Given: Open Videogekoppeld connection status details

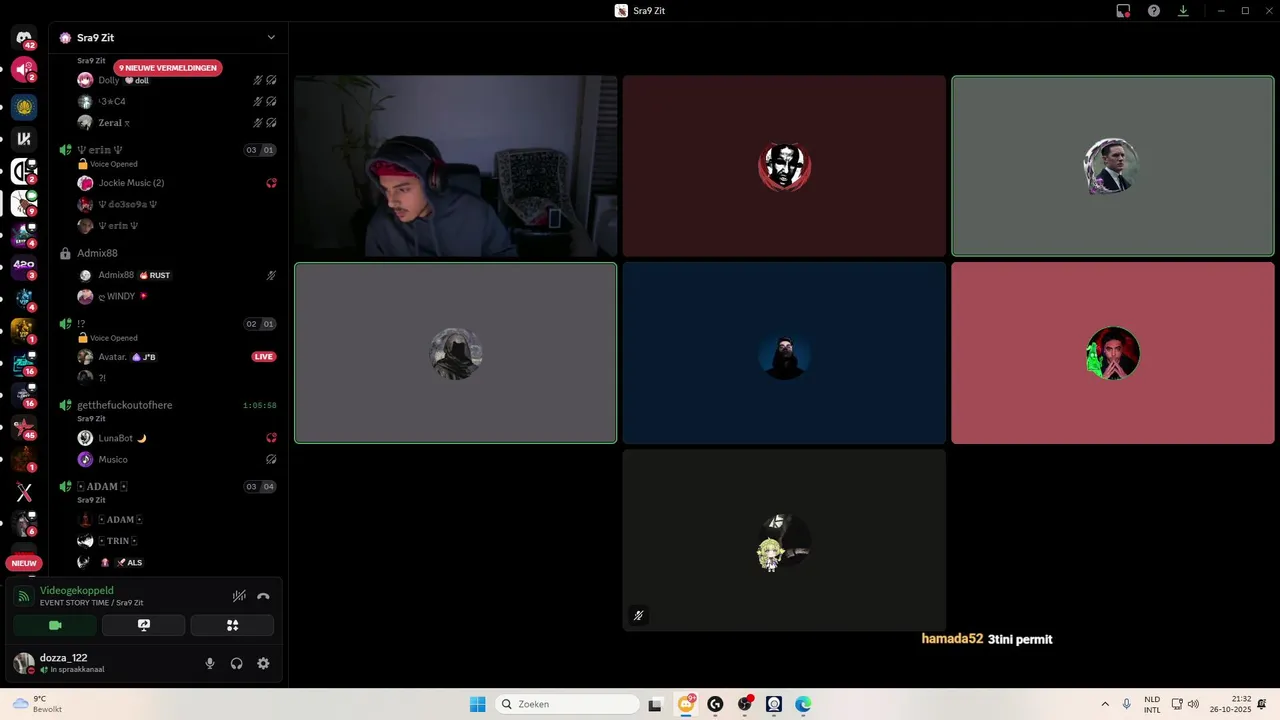Looking at the screenshot, I should (77, 591).
